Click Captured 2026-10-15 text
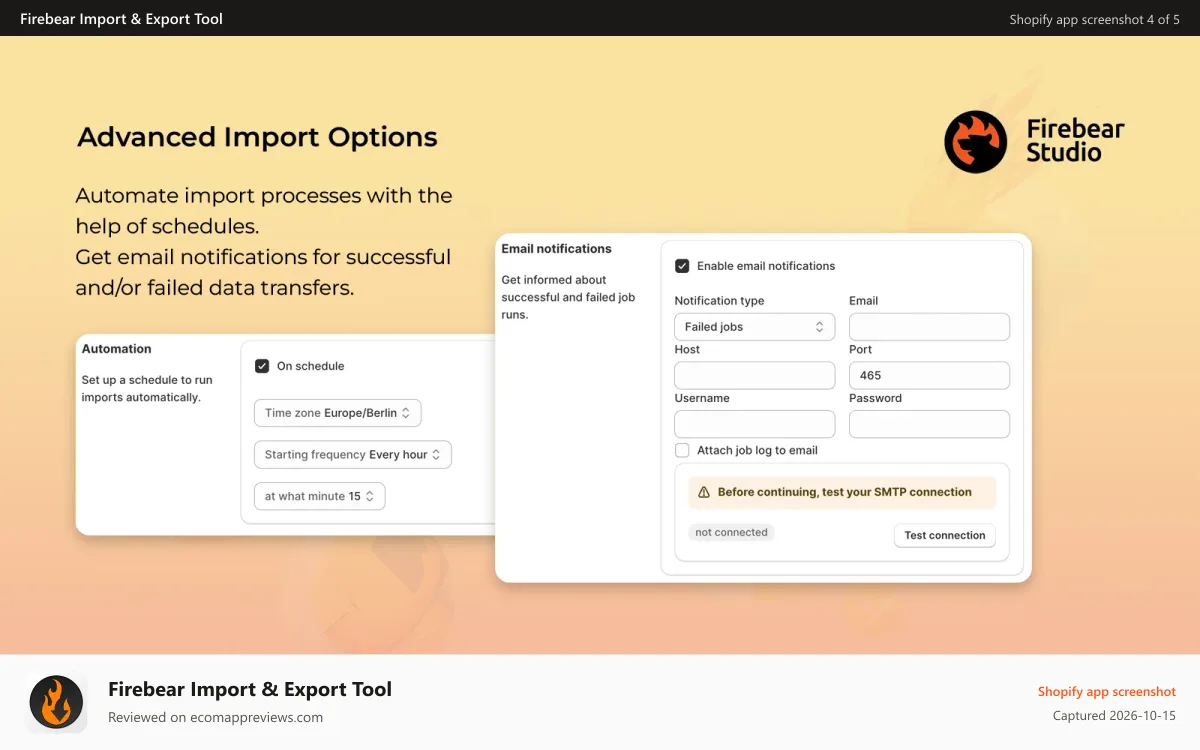 [x=1114, y=716]
